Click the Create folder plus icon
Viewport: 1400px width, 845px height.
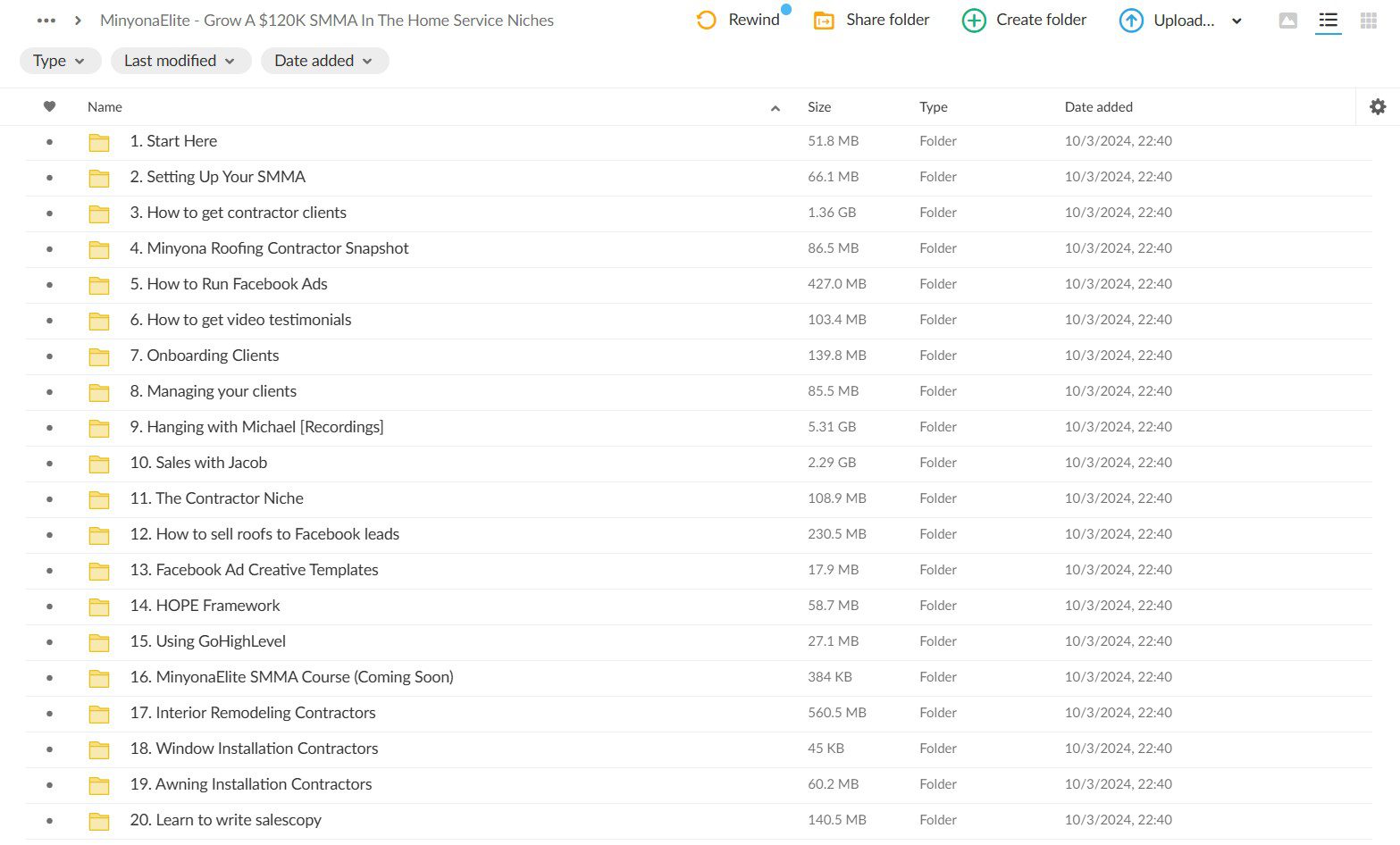click(974, 21)
